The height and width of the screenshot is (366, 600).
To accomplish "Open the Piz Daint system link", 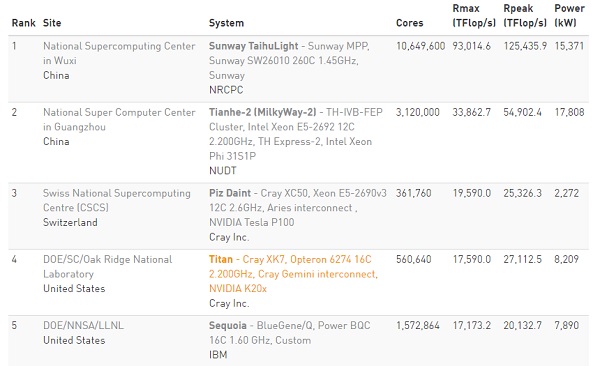I will point(298,208).
